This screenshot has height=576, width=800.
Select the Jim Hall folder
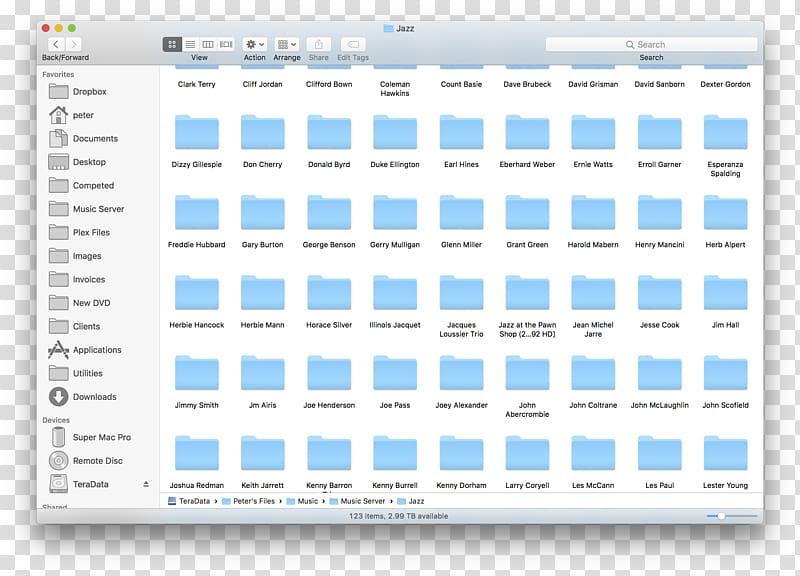pyautogui.click(x=726, y=293)
